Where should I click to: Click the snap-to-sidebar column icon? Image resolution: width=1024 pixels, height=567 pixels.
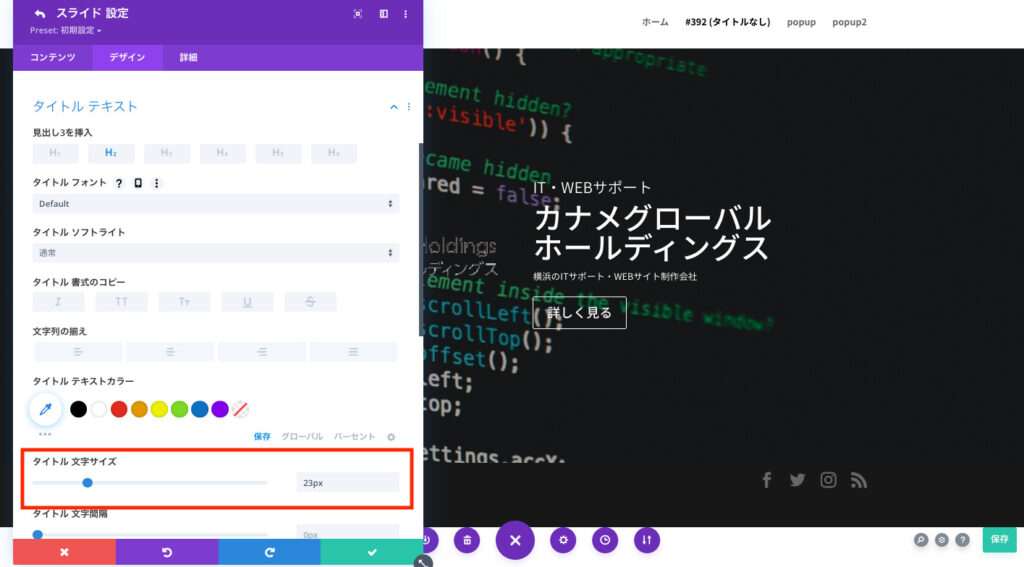pos(384,14)
